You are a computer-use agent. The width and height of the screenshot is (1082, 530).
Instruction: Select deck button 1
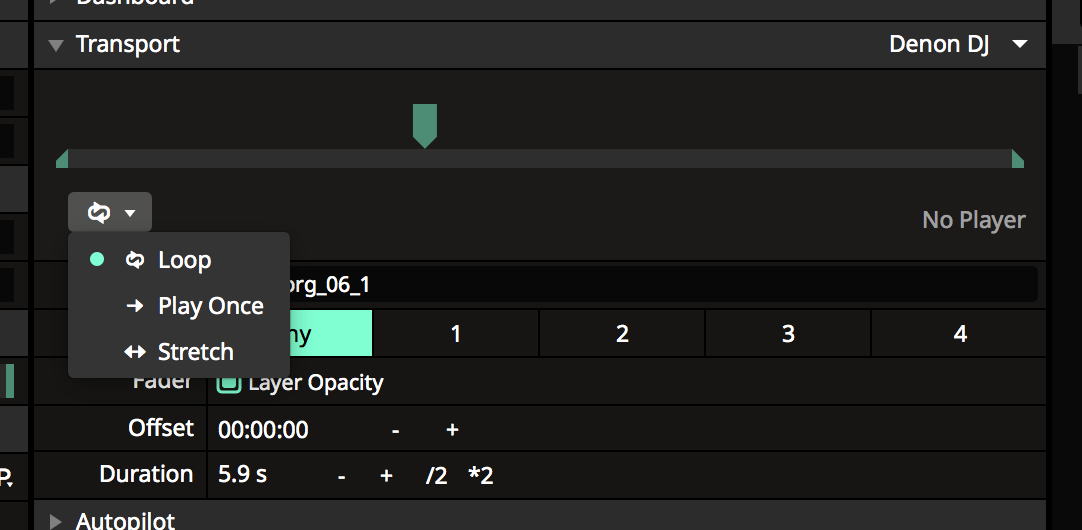[x=456, y=334]
